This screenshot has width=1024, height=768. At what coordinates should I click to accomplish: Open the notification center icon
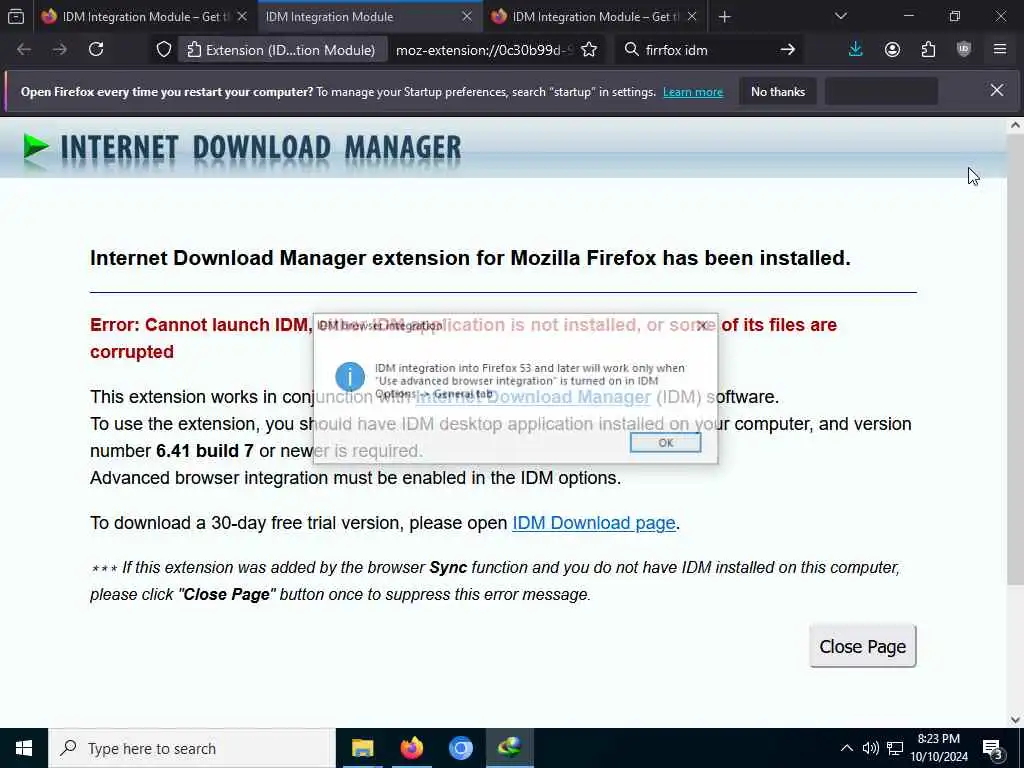point(993,748)
